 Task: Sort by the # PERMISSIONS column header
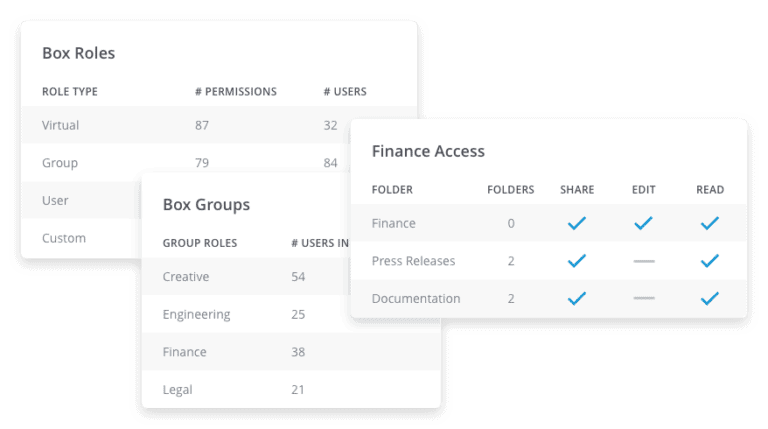pos(236,92)
